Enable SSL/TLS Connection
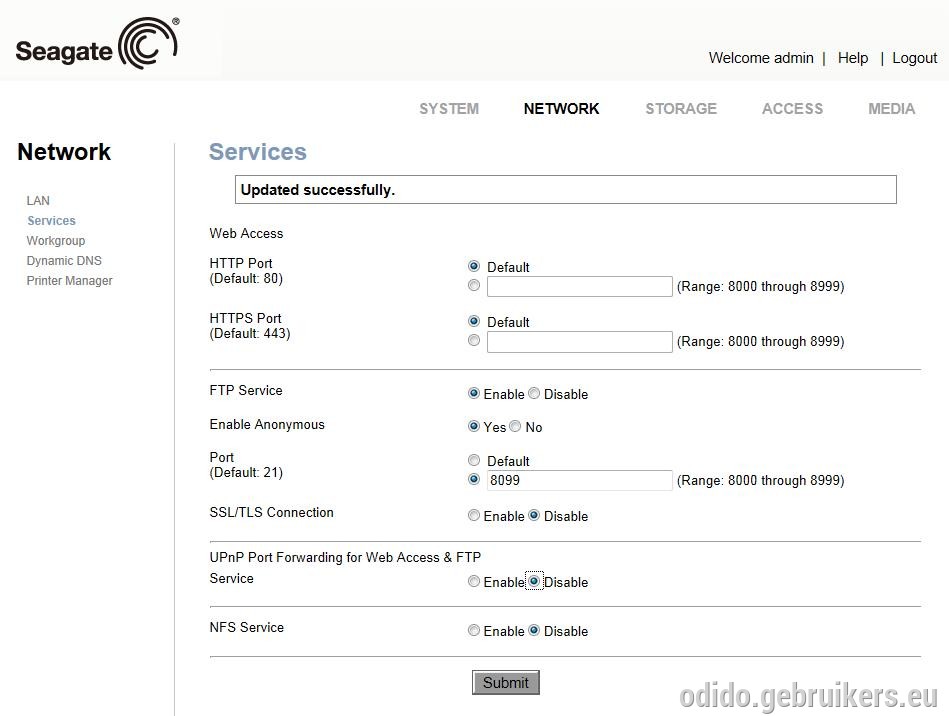This screenshot has width=949, height=716. [x=474, y=515]
